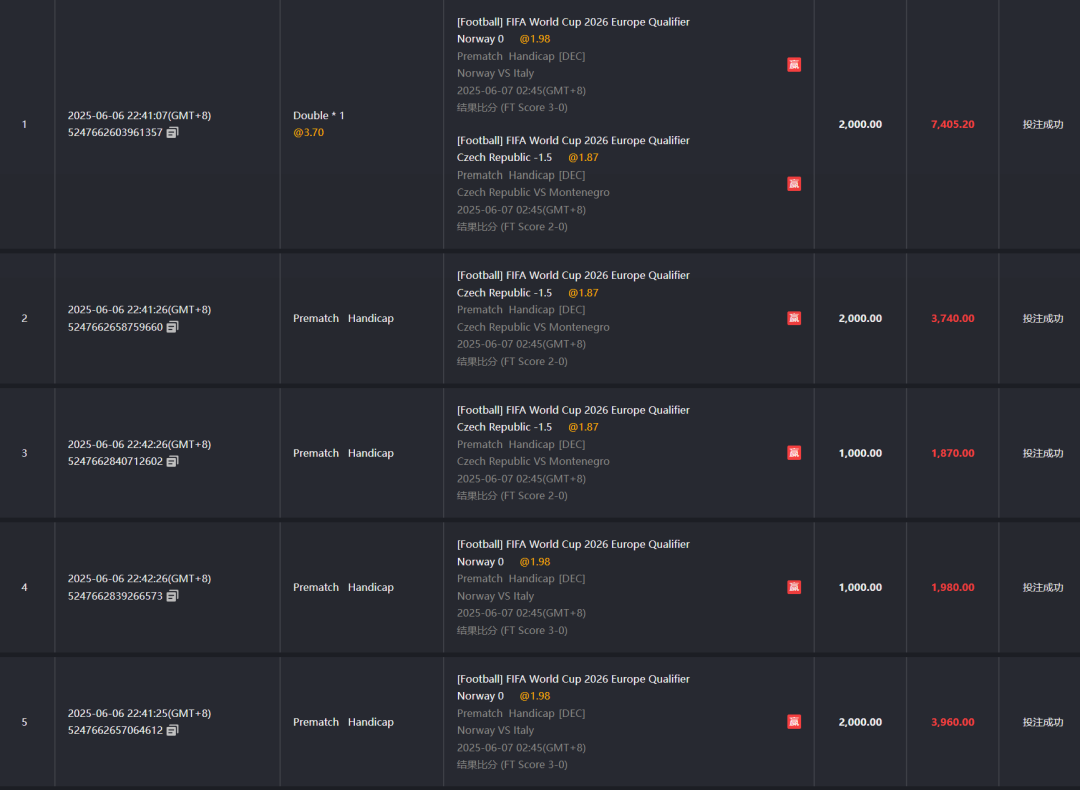Screen dimensions: 1080x790
Task: Open row 3 Czech Republic VS Montenegro match text
Action: point(533,462)
